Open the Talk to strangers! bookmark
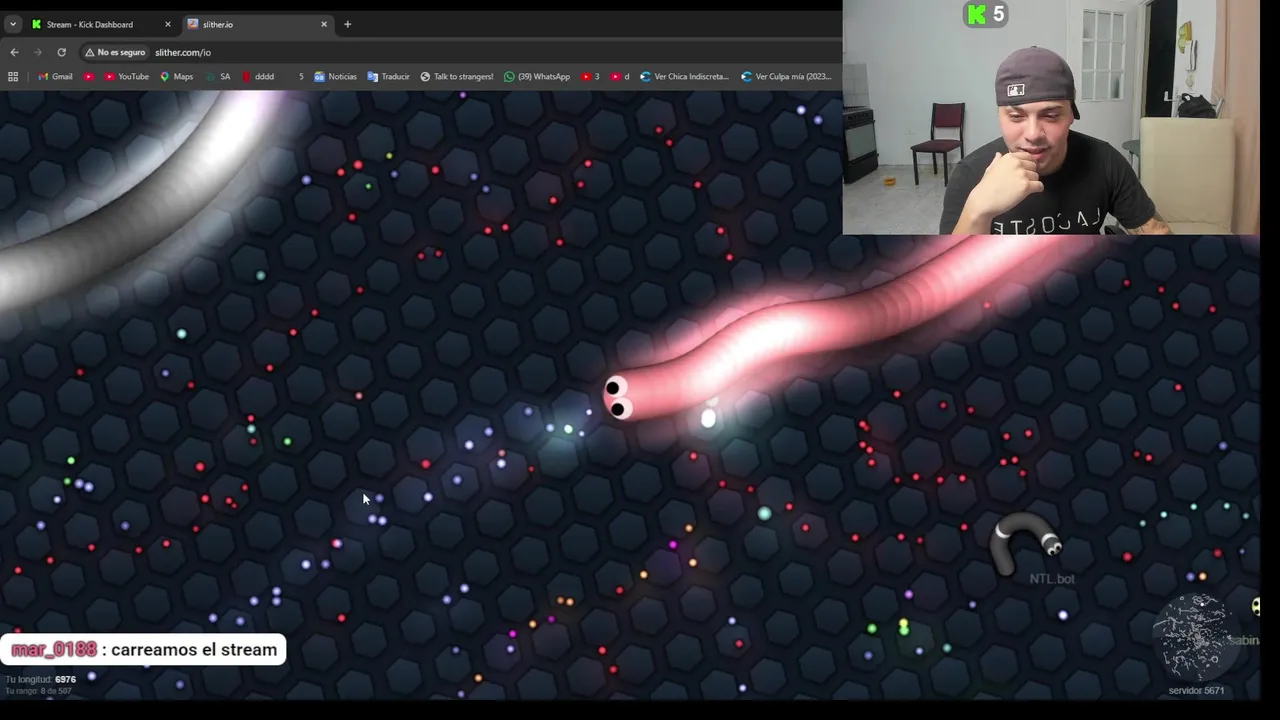 (x=456, y=76)
